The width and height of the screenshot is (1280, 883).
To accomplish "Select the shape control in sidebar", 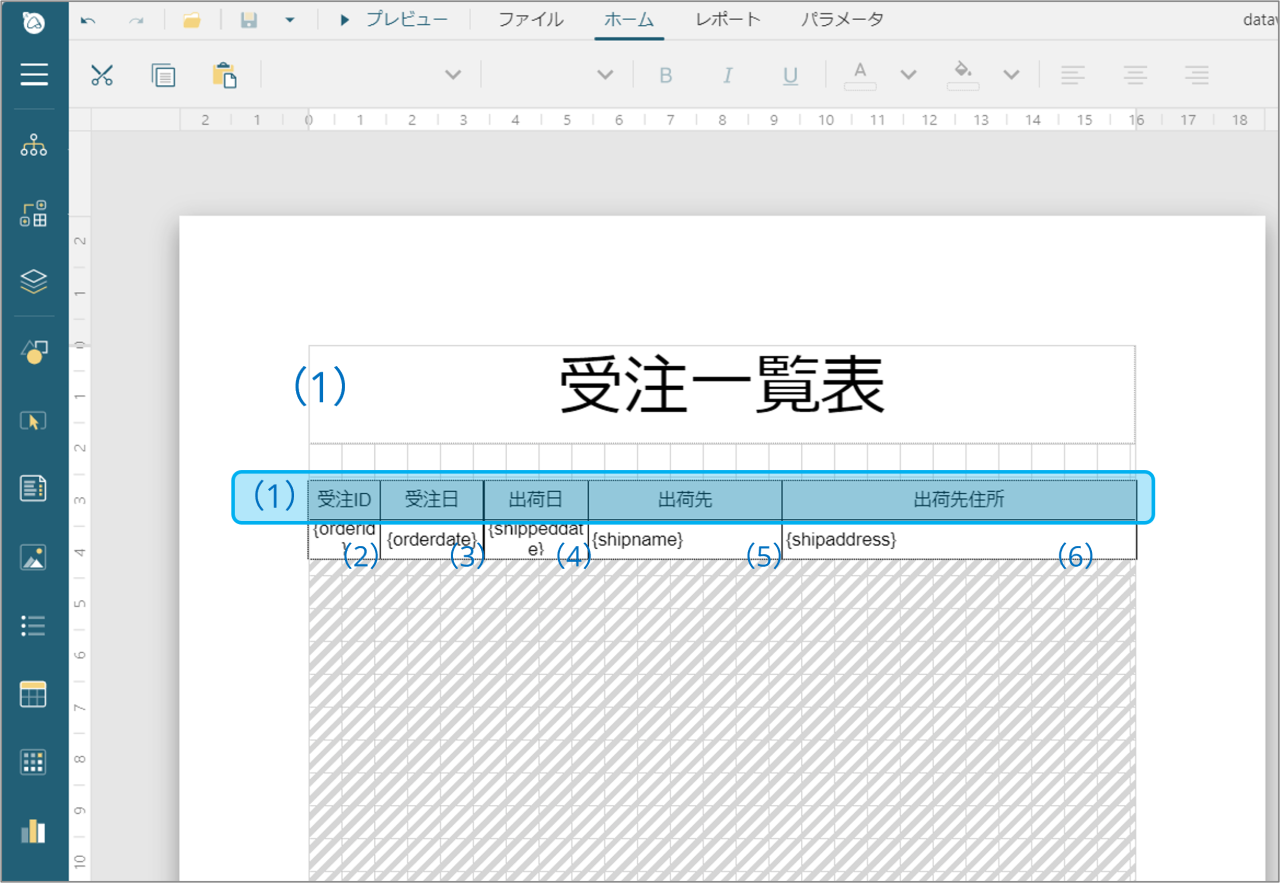I will (x=34, y=351).
